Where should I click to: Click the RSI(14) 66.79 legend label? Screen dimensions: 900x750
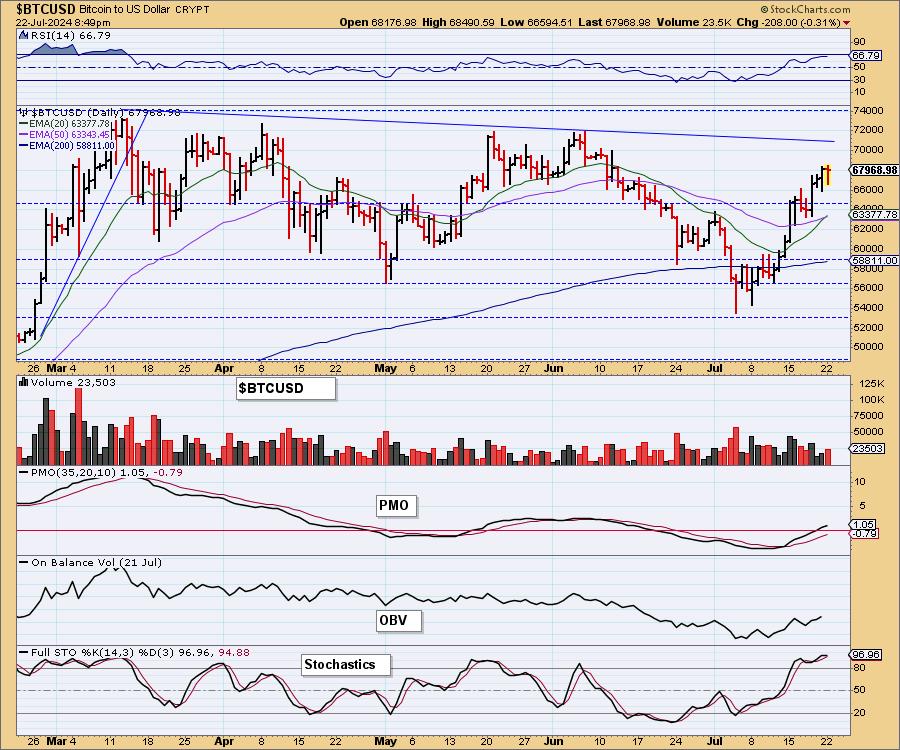(x=70, y=36)
